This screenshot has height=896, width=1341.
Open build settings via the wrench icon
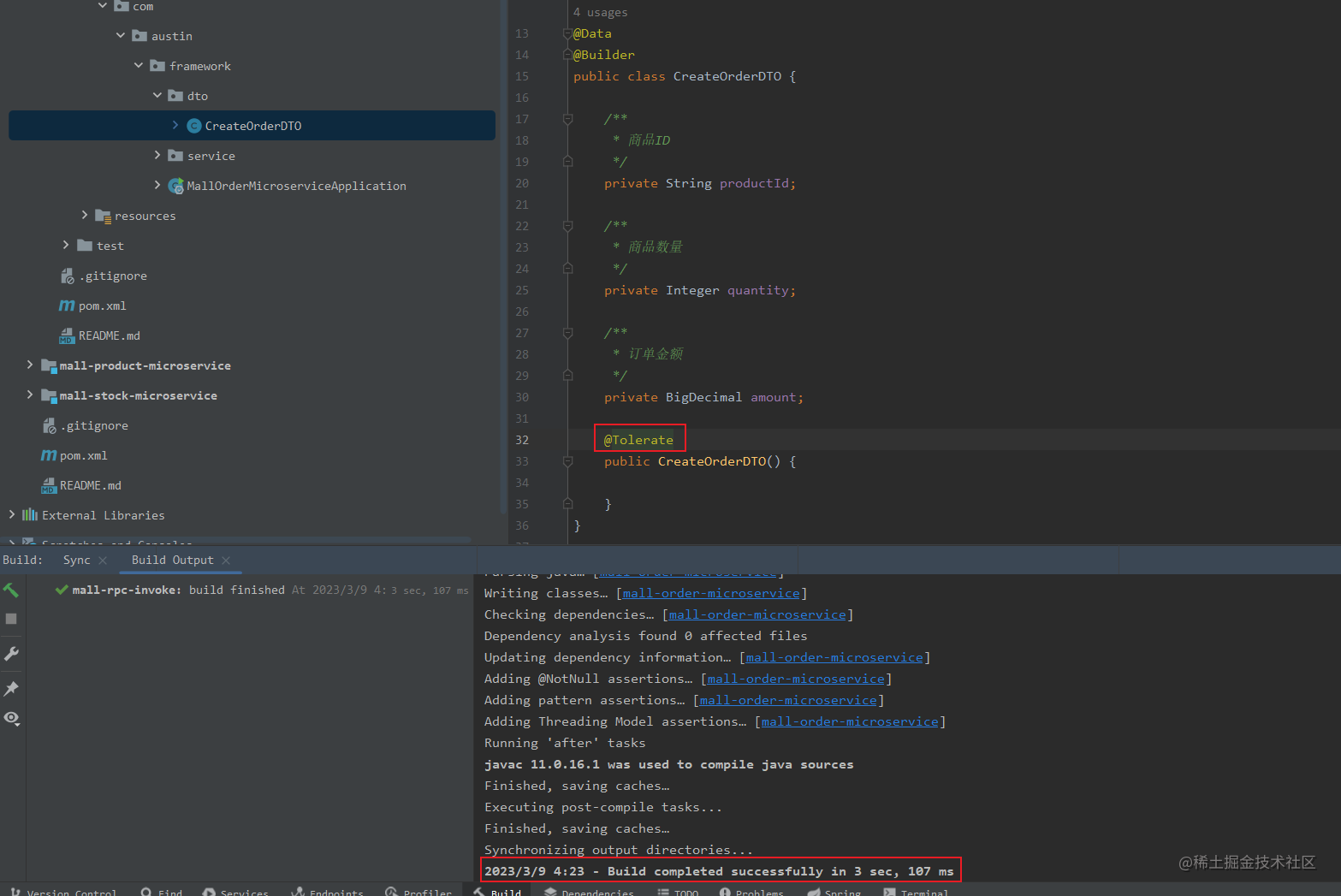coord(11,654)
